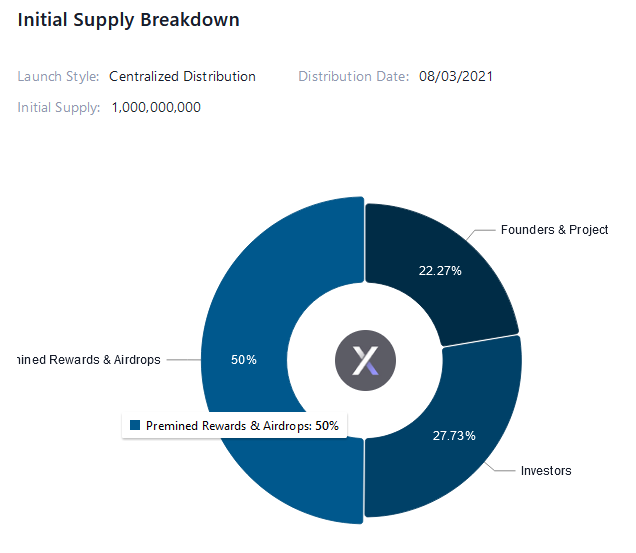
Task: Click the Distribution Date field label
Action: point(353,76)
